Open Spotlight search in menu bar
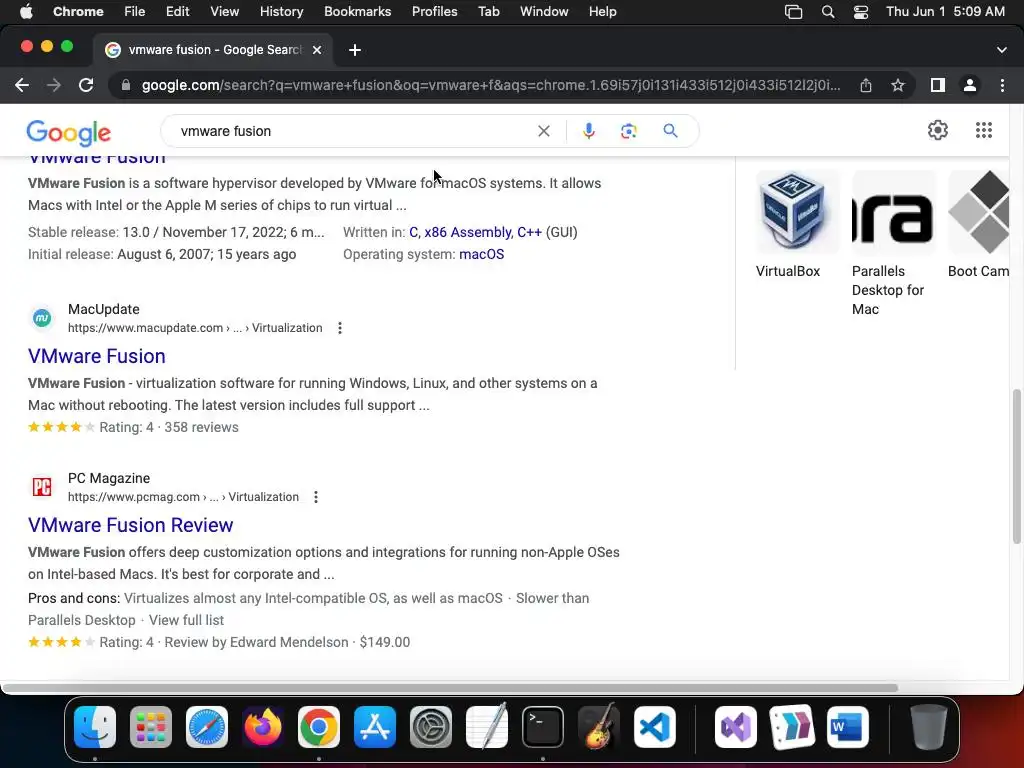The height and width of the screenshot is (768, 1024). tap(827, 12)
